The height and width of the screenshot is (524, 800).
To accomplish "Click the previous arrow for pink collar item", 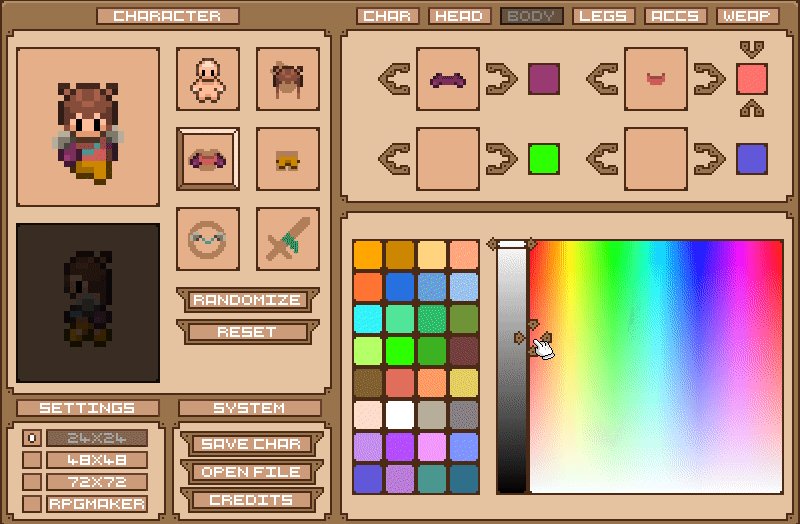I will pyautogui.click(x=603, y=79).
